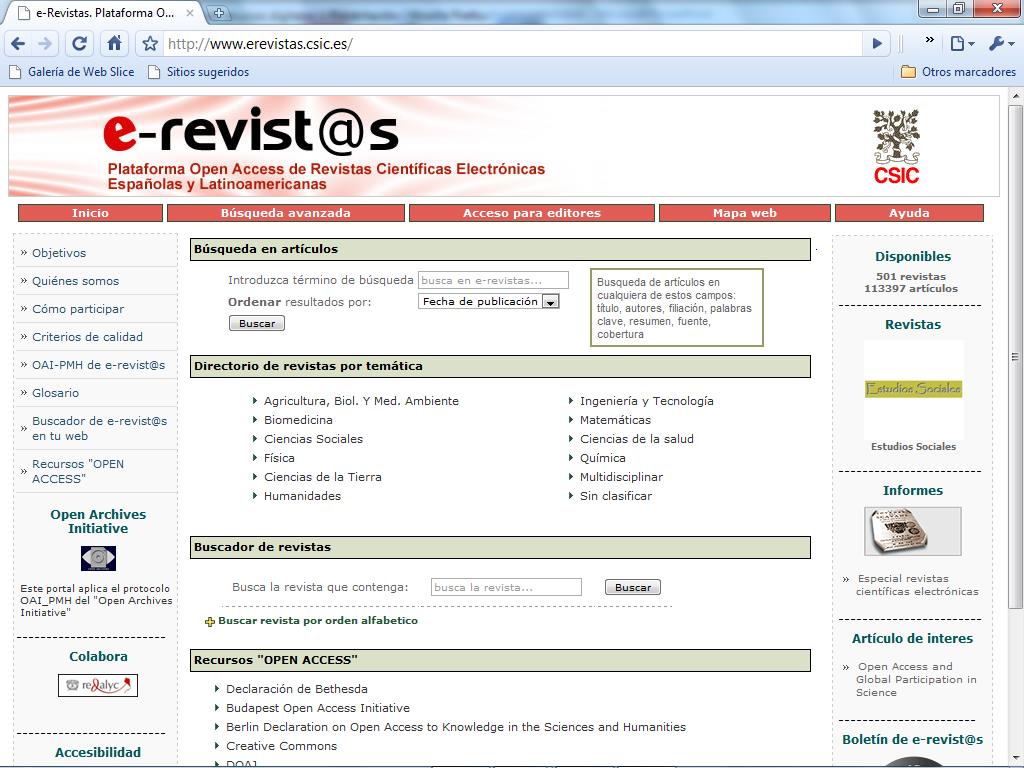Open Ciencias de la salud category
Screen dimensions: 1024x768
click(x=637, y=439)
